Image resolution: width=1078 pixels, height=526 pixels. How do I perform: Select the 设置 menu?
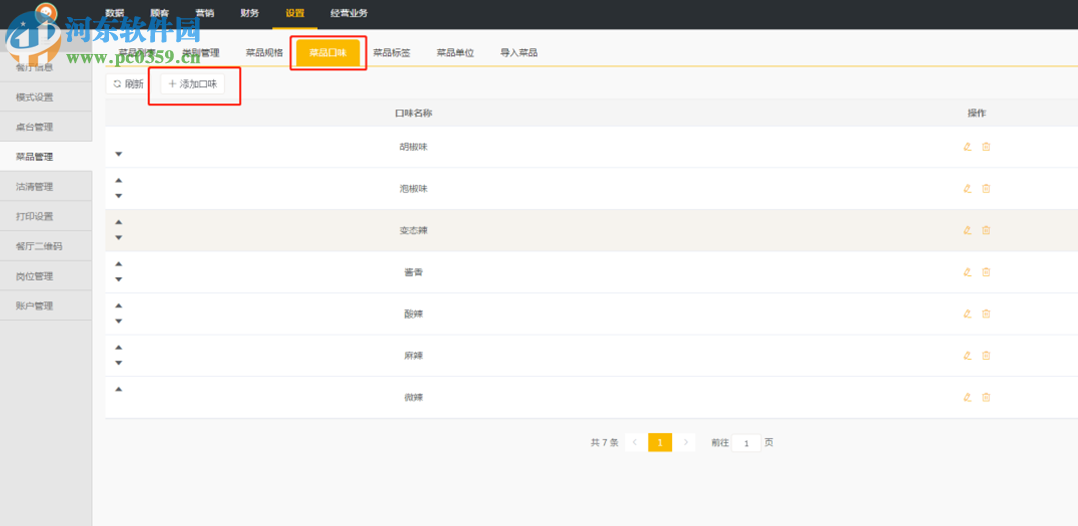coord(295,13)
